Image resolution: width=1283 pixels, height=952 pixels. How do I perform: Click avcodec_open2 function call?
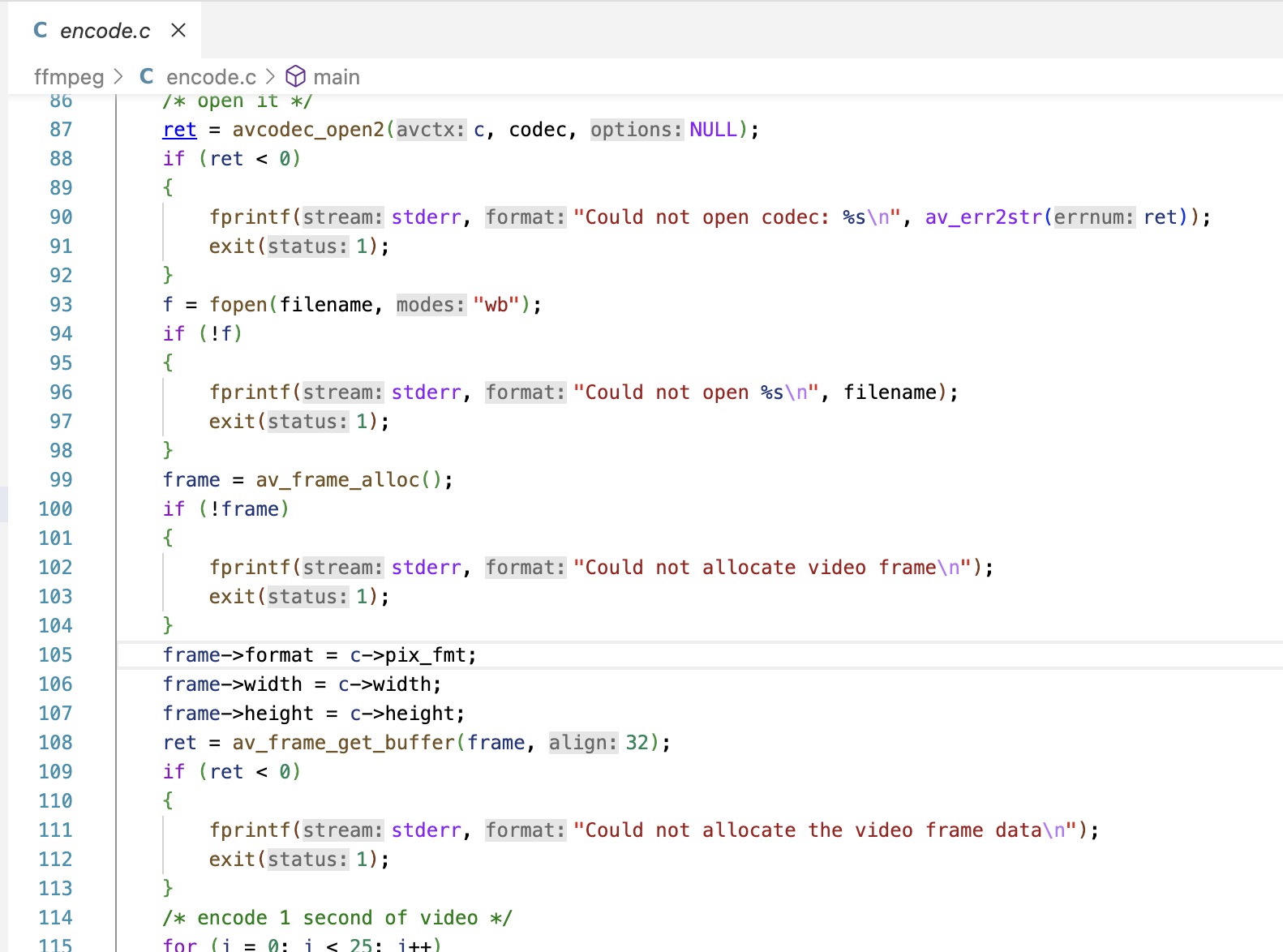(x=308, y=130)
